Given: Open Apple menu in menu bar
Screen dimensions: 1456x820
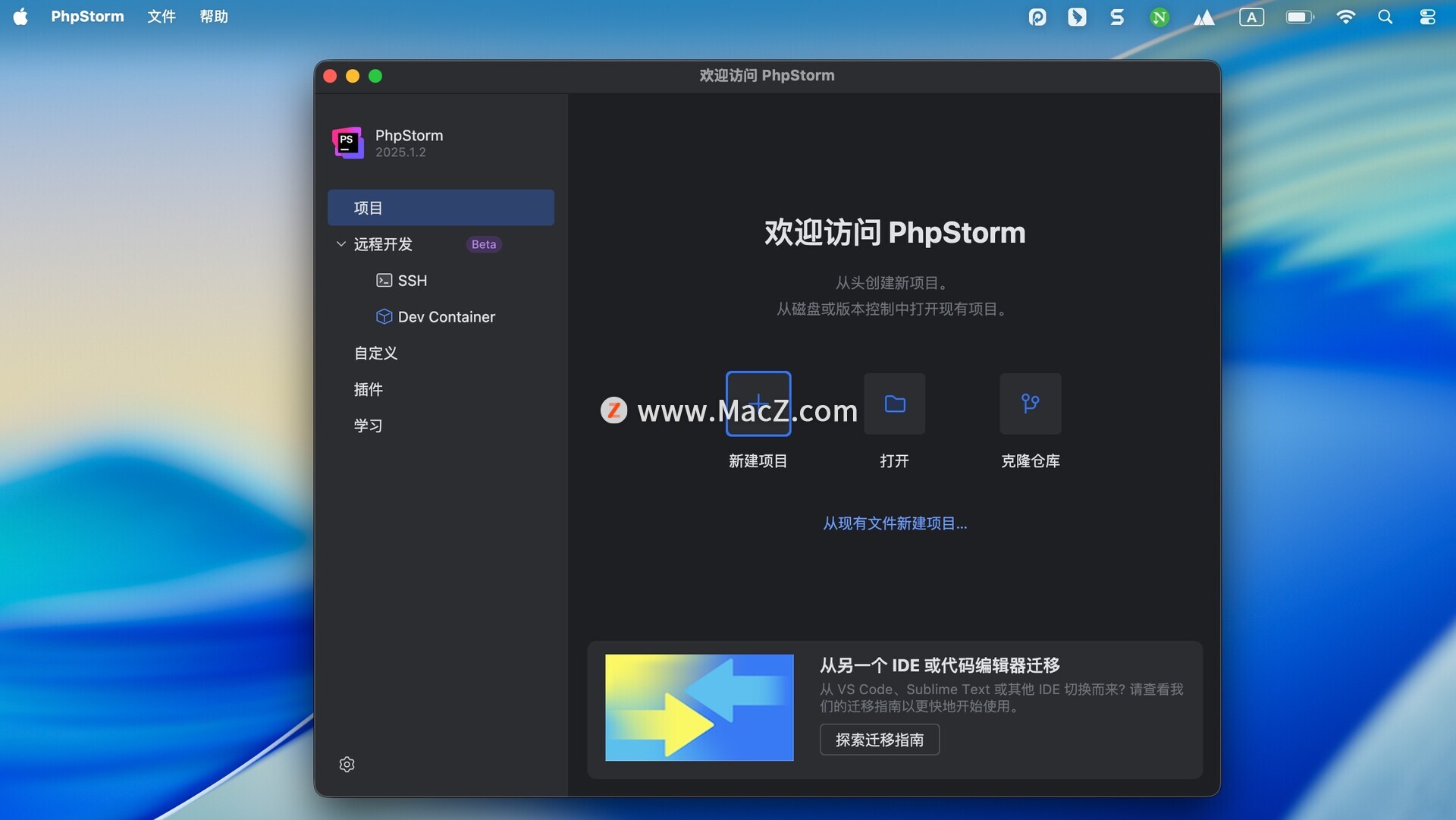Looking at the screenshot, I should [x=20, y=17].
